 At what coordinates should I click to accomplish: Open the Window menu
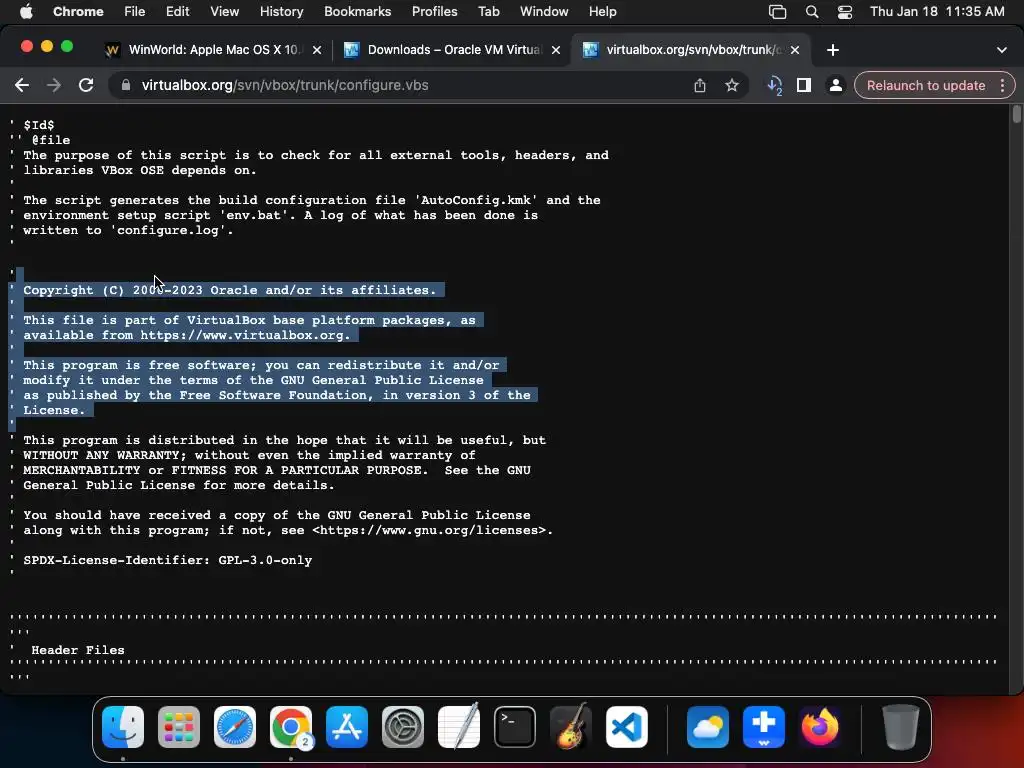(544, 11)
